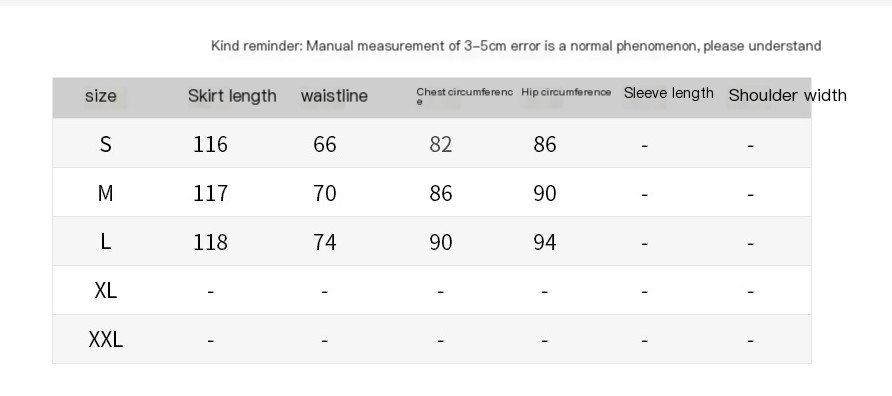Select the S size row label

point(105,144)
